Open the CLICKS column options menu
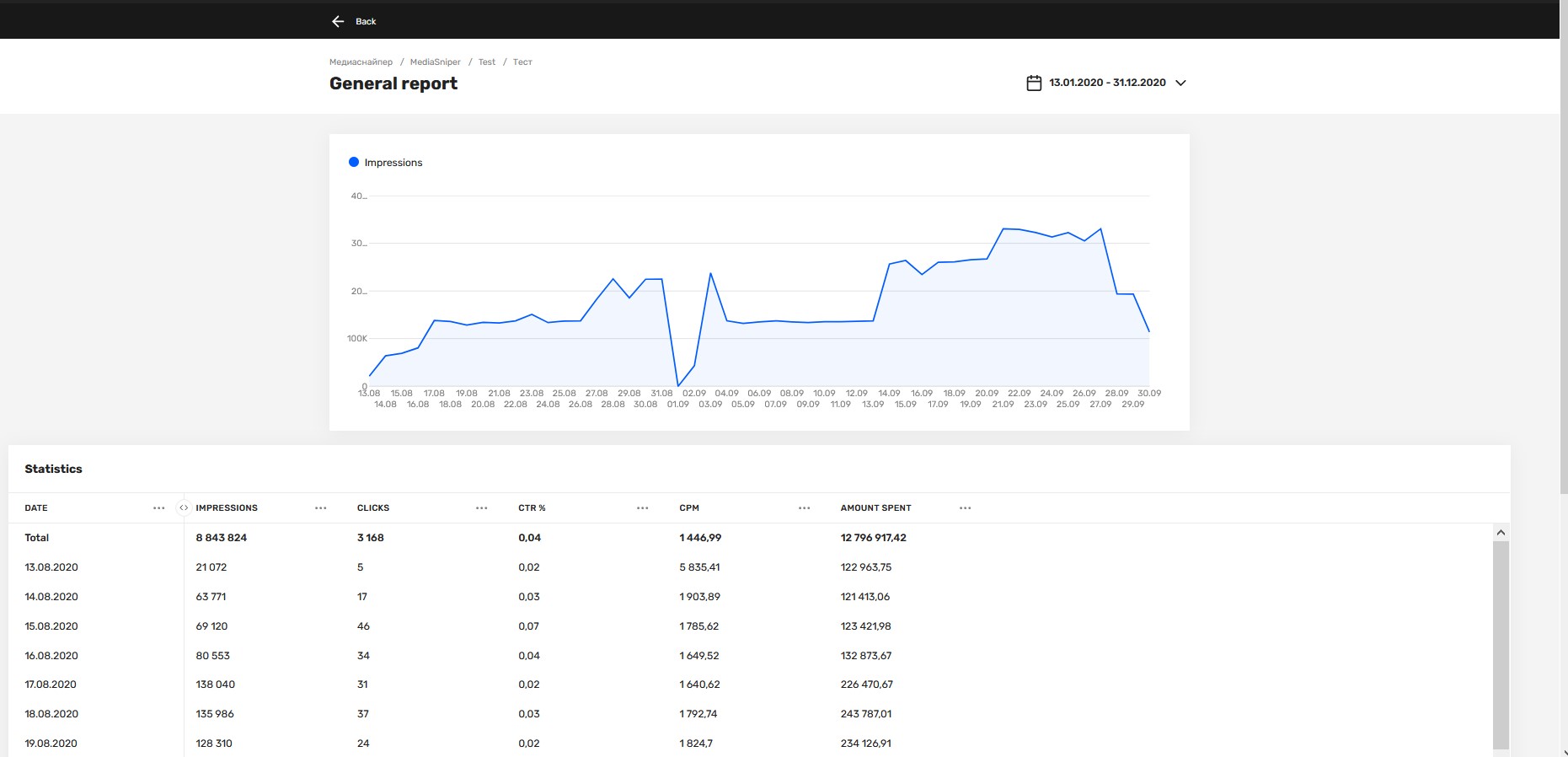 coord(481,508)
